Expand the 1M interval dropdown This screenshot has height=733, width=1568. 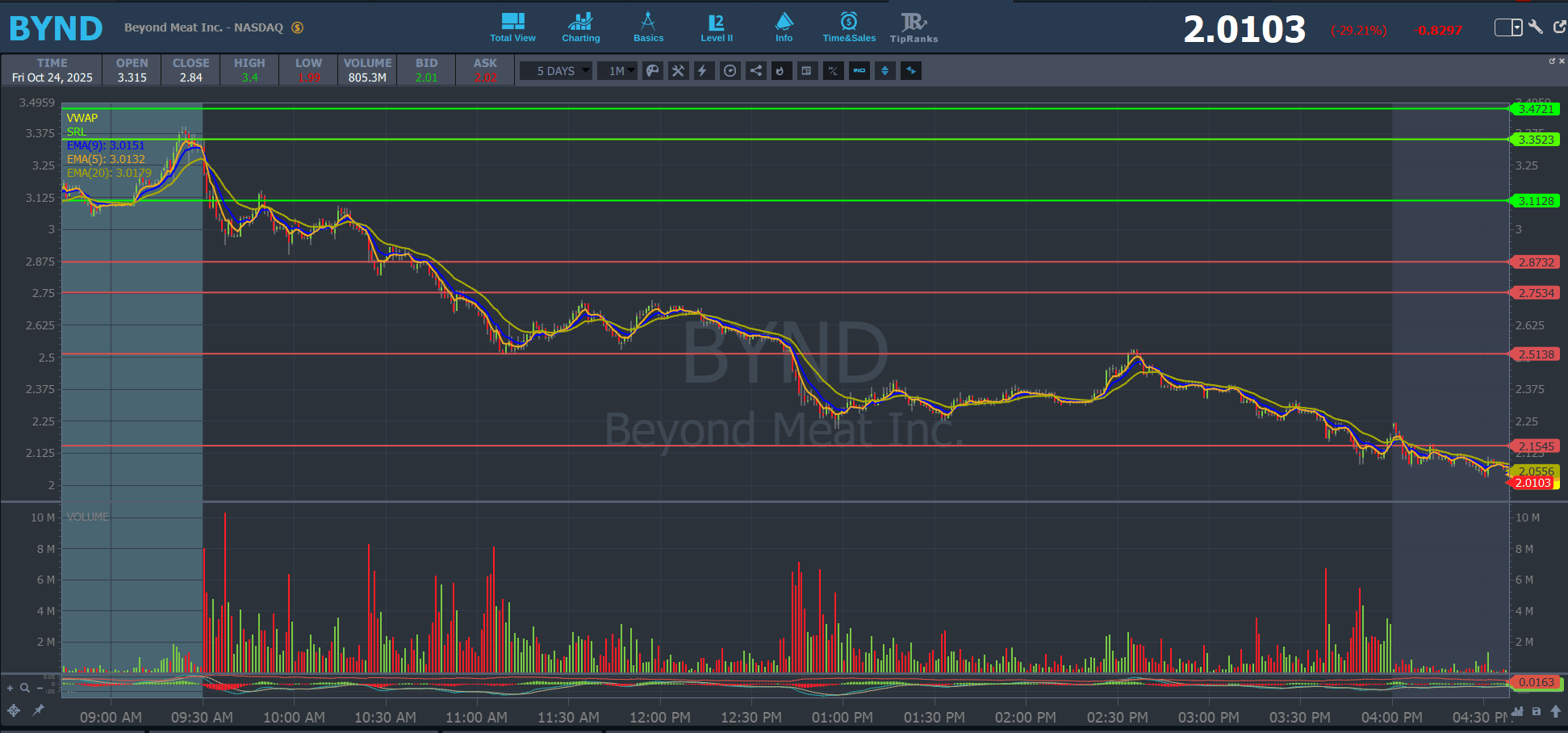click(617, 71)
